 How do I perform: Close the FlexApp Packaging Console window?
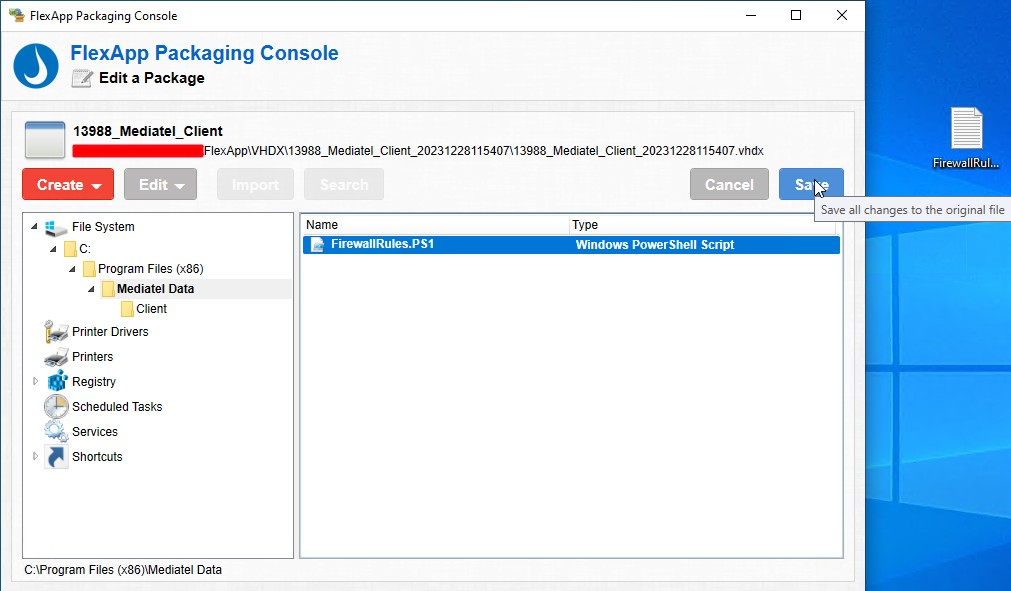842,15
